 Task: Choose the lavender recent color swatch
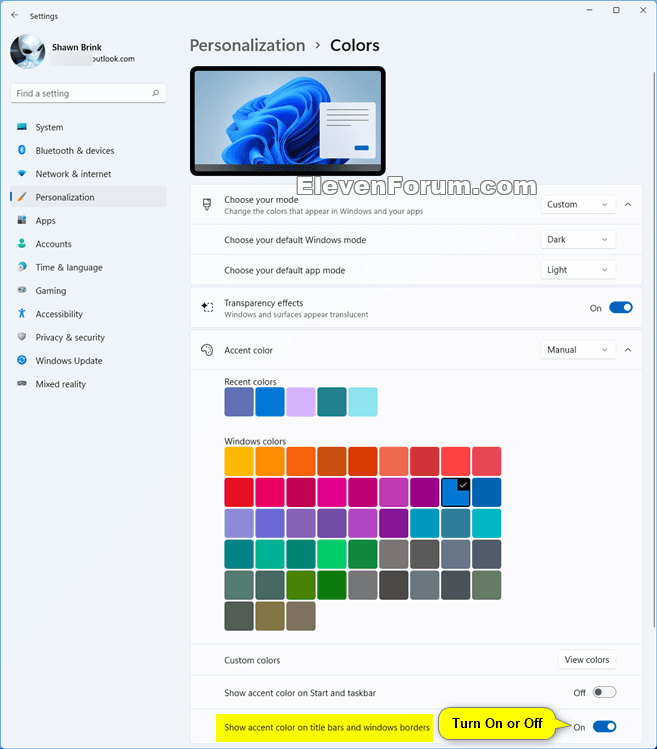tap(301, 402)
